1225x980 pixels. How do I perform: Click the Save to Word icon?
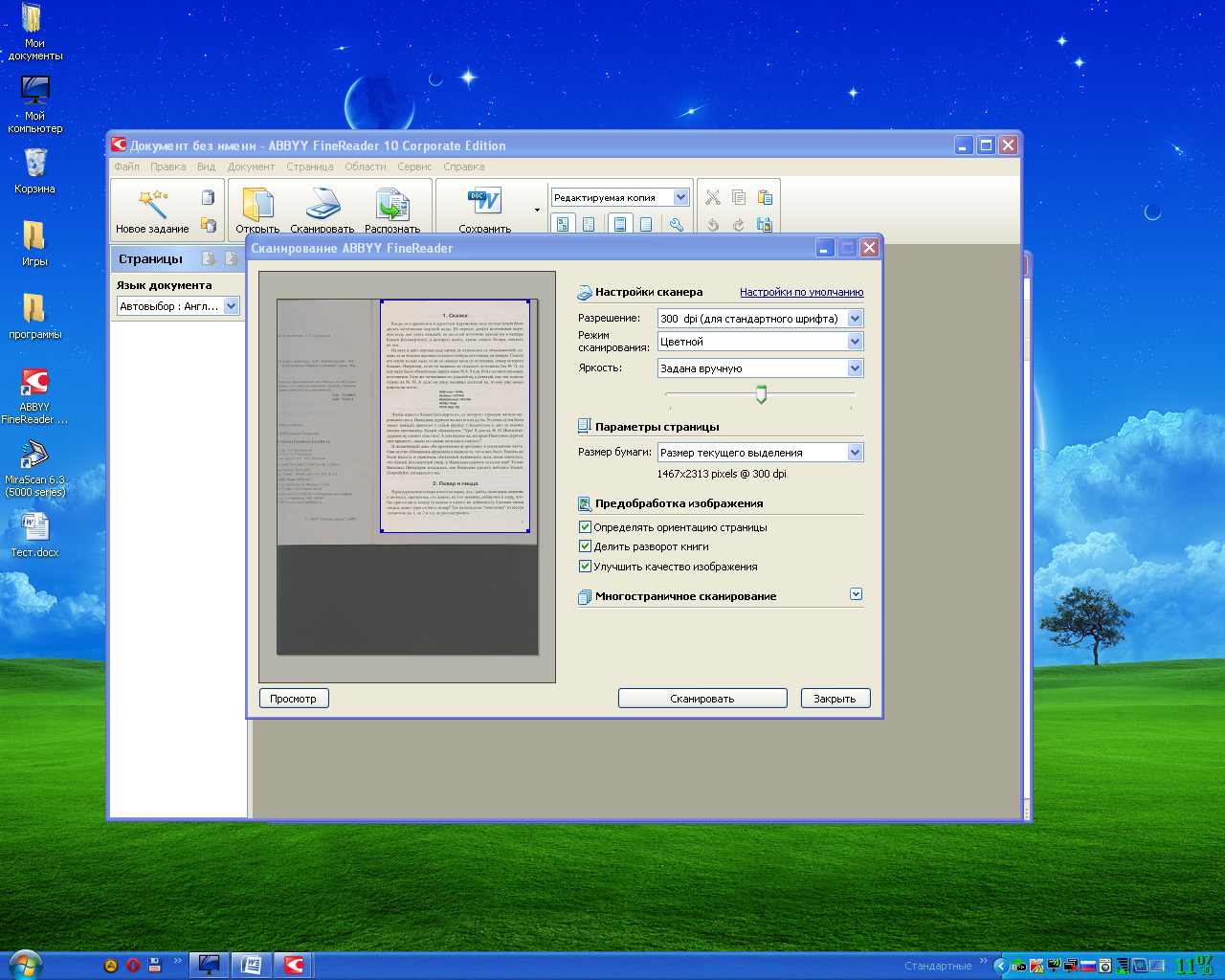point(484,202)
